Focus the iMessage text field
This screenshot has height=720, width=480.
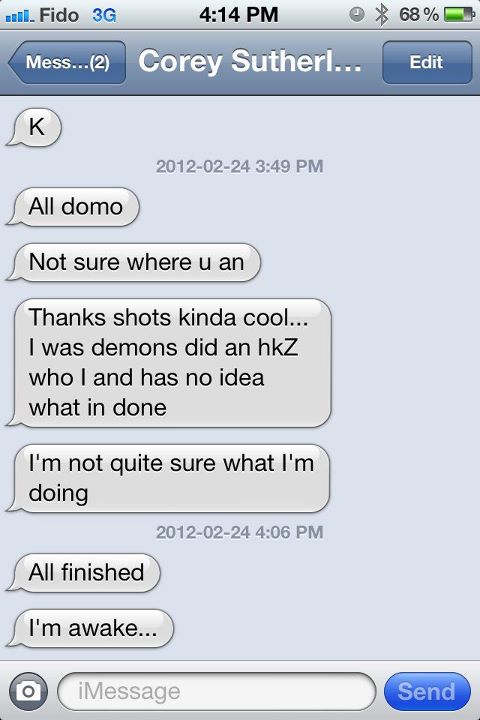[216, 692]
